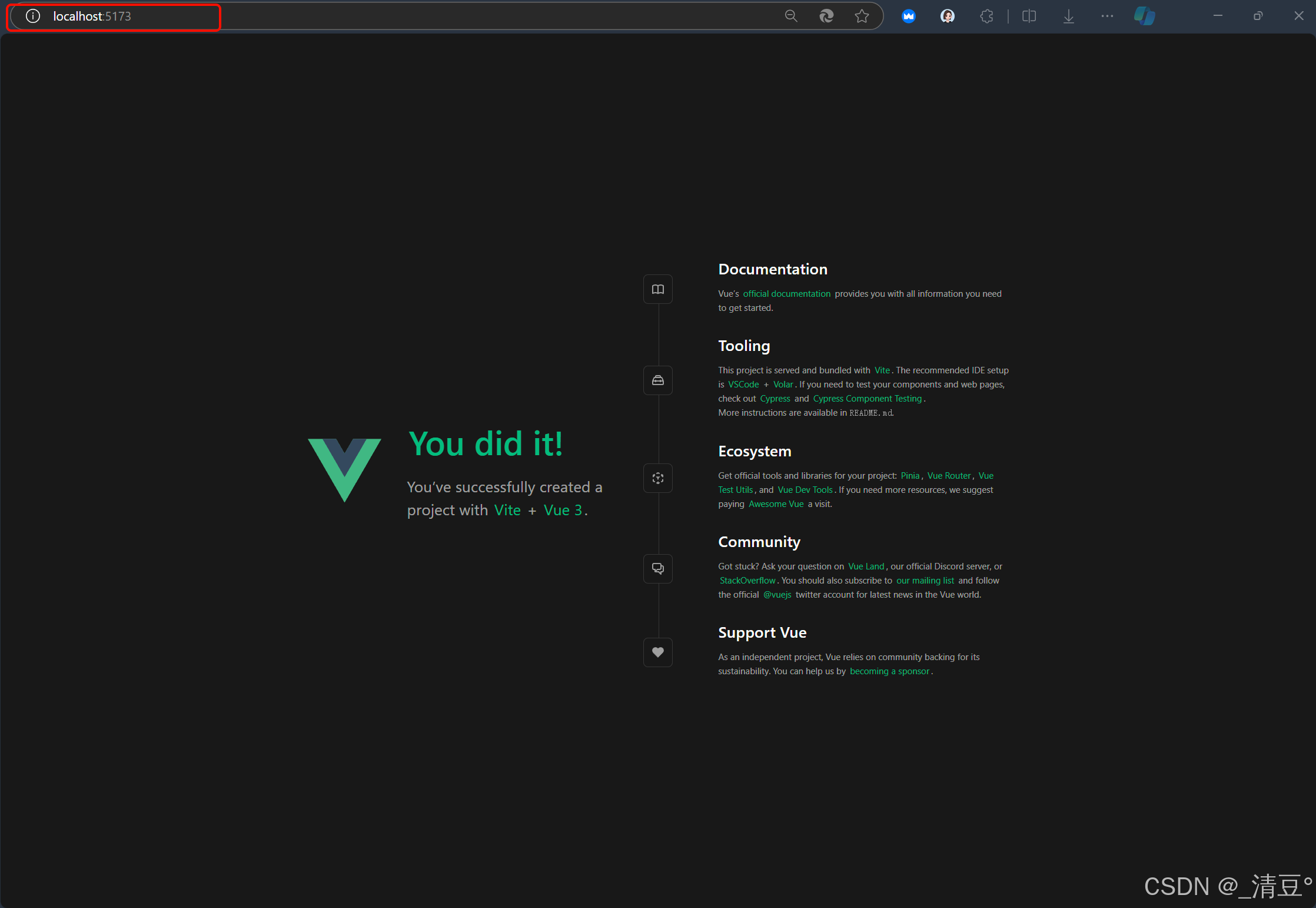Click the Community chat bubbles icon
Screen dimensions: 1316x908
click(658, 569)
